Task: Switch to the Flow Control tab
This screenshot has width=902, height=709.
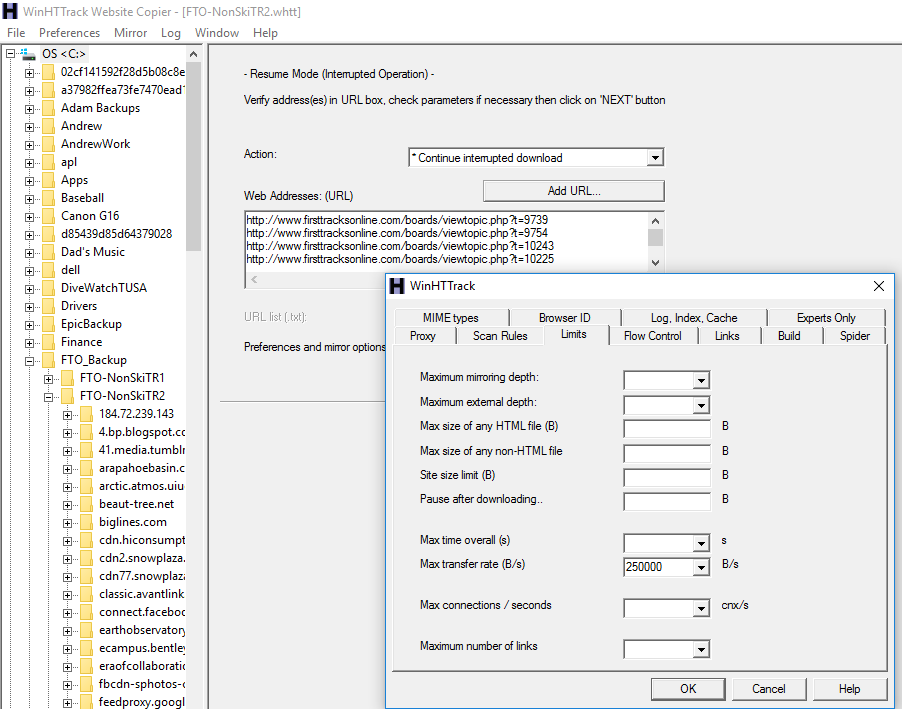Action: tap(652, 336)
